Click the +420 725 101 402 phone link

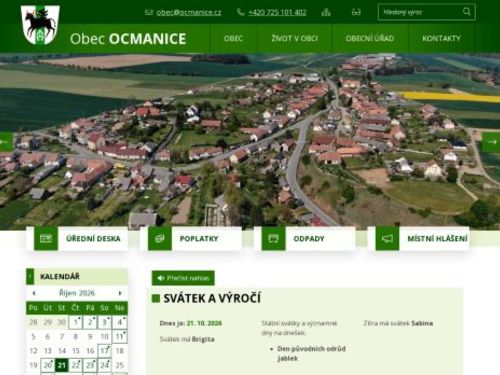pyautogui.click(x=277, y=12)
